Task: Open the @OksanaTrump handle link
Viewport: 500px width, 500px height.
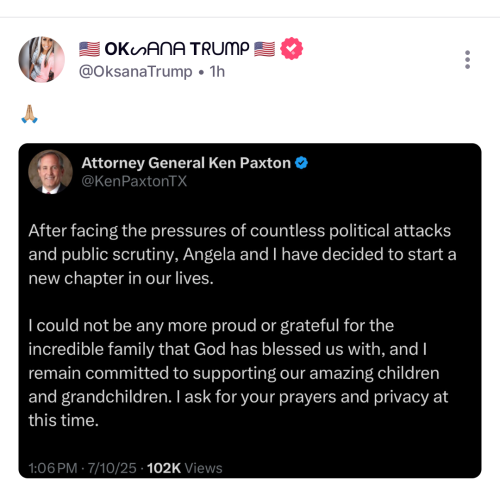Action: click(135, 72)
